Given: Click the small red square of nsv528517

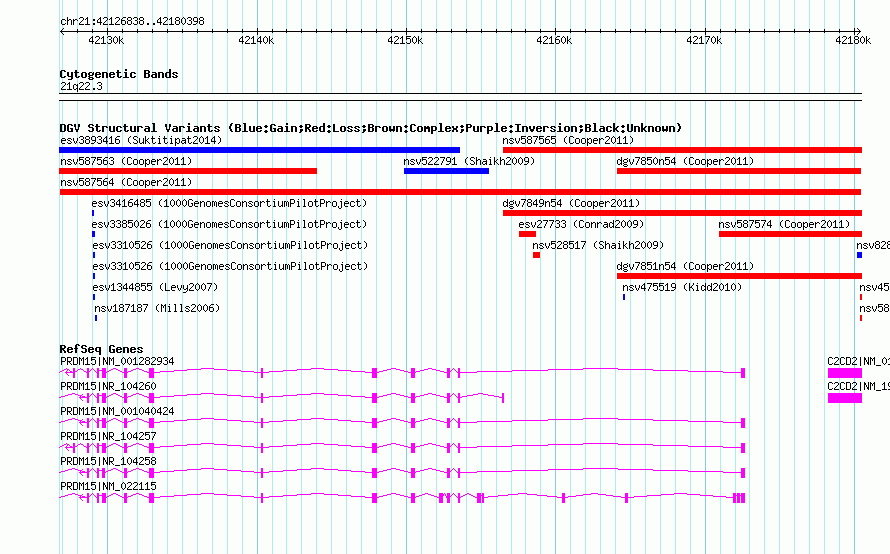Looking at the screenshot, I should pos(536,255).
